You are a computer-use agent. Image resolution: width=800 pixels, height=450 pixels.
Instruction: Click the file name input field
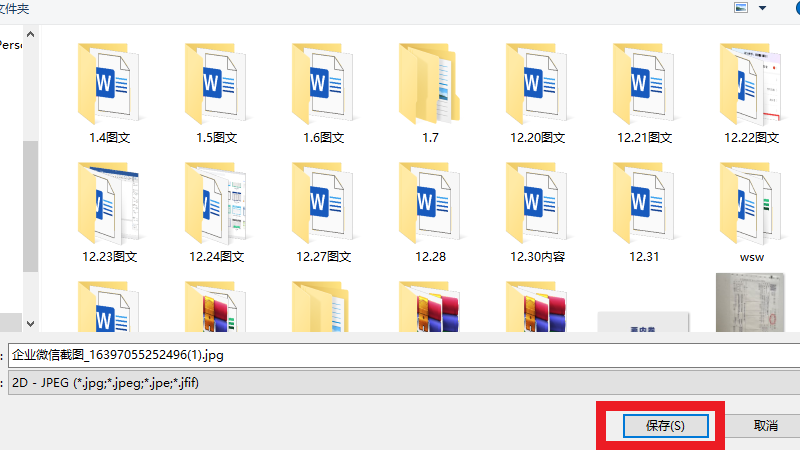click(x=400, y=354)
